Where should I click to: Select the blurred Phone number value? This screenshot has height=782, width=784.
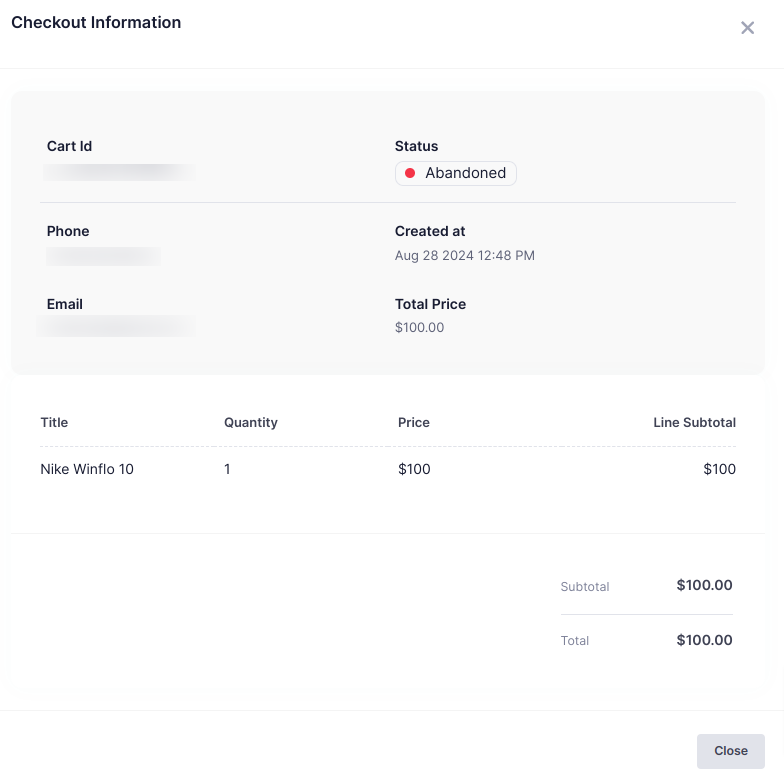point(104,256)
